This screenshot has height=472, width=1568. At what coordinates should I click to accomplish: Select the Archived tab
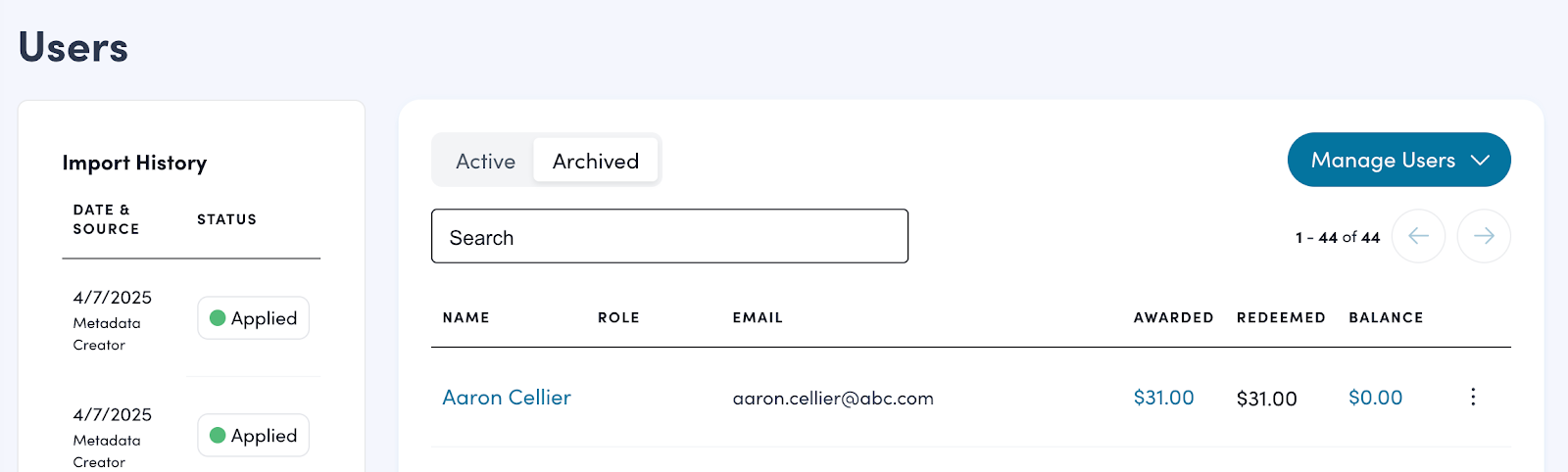(x=596, y=161)
